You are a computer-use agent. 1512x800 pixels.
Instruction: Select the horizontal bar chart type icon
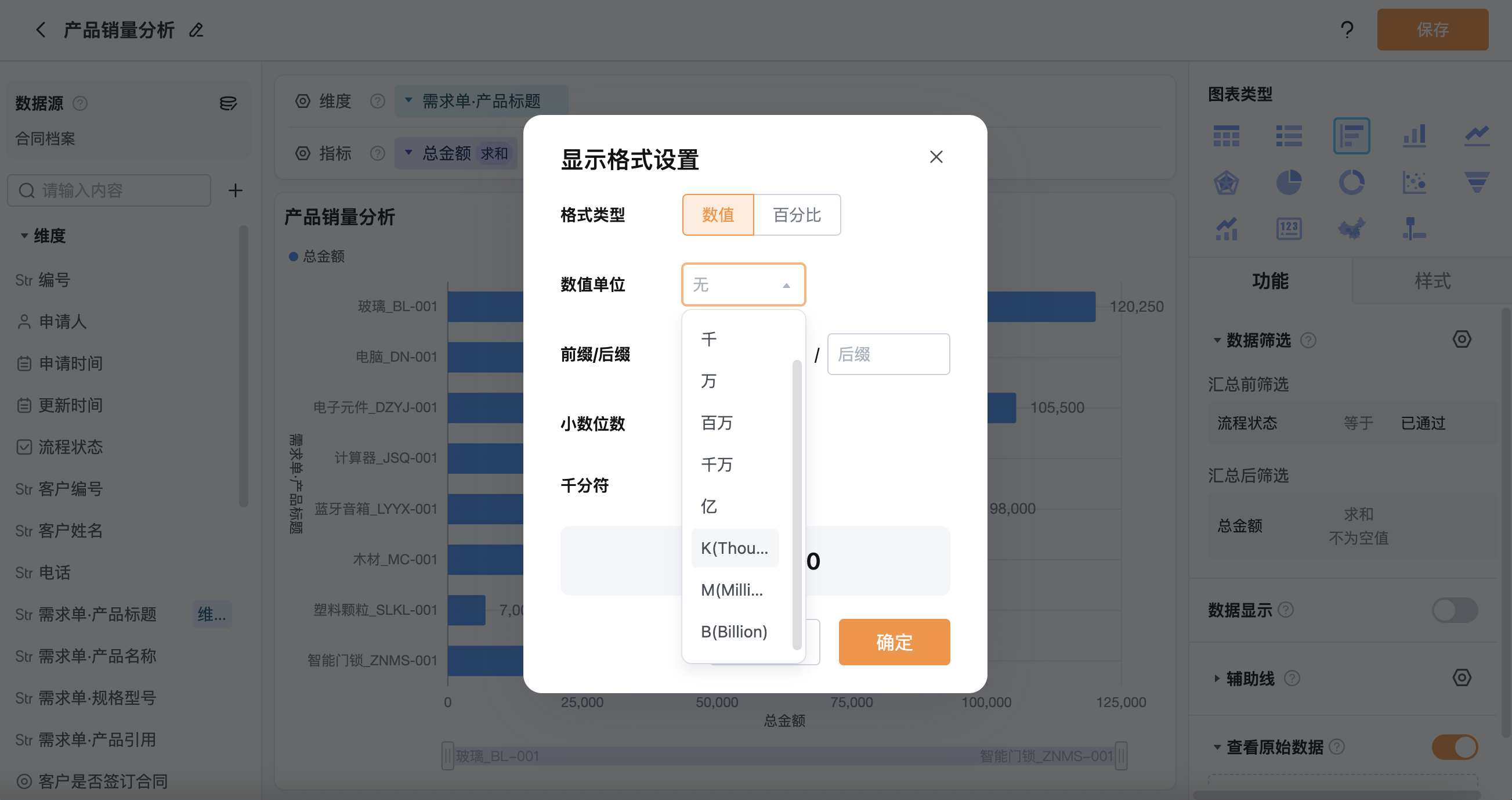coord(1351,136)
